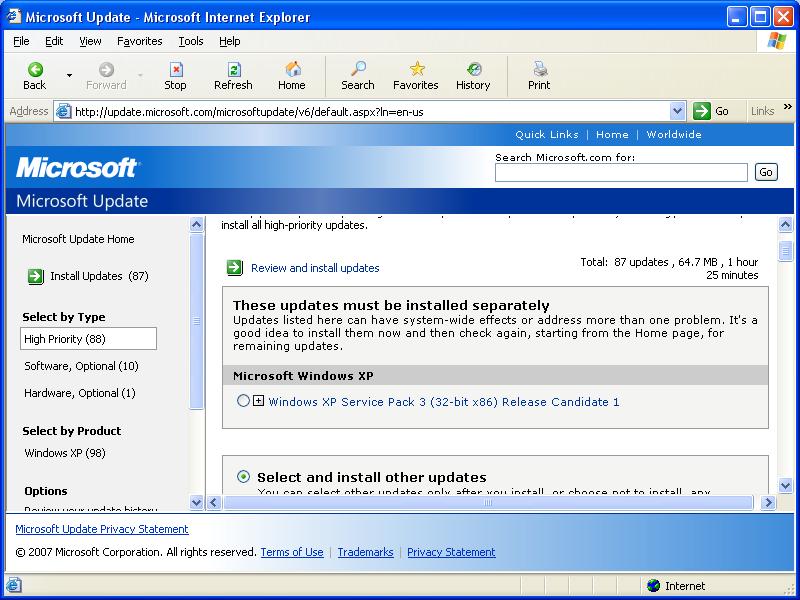Screen dimensions: 800x600
Task: Select 'Select and install other updates' radio button
Action: [x=244, y=477]
